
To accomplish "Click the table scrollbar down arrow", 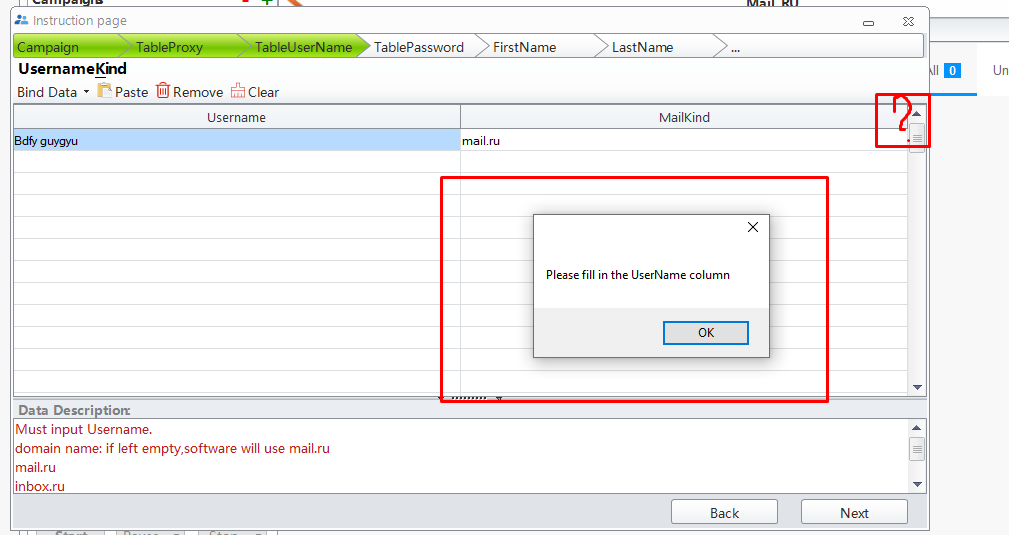I will [x=917, y=387].
